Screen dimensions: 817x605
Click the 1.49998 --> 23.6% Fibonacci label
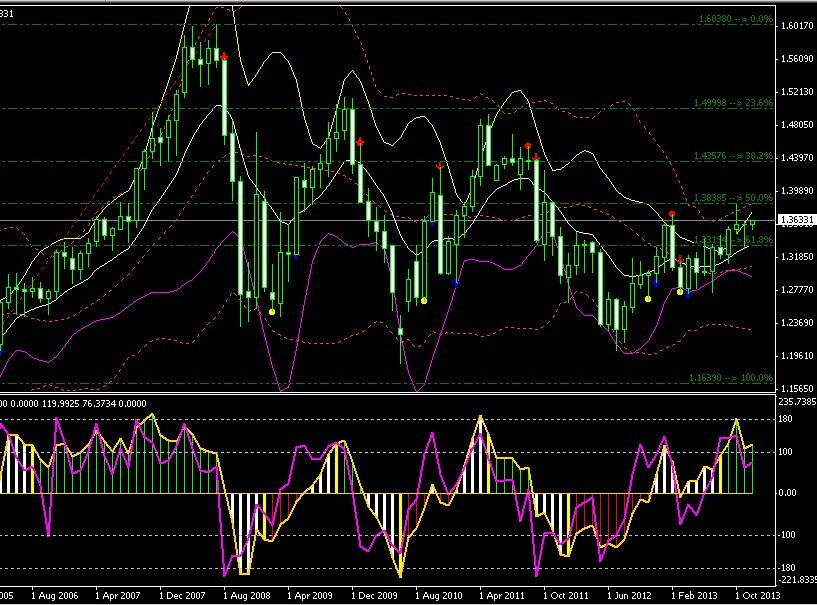(733, 103)
